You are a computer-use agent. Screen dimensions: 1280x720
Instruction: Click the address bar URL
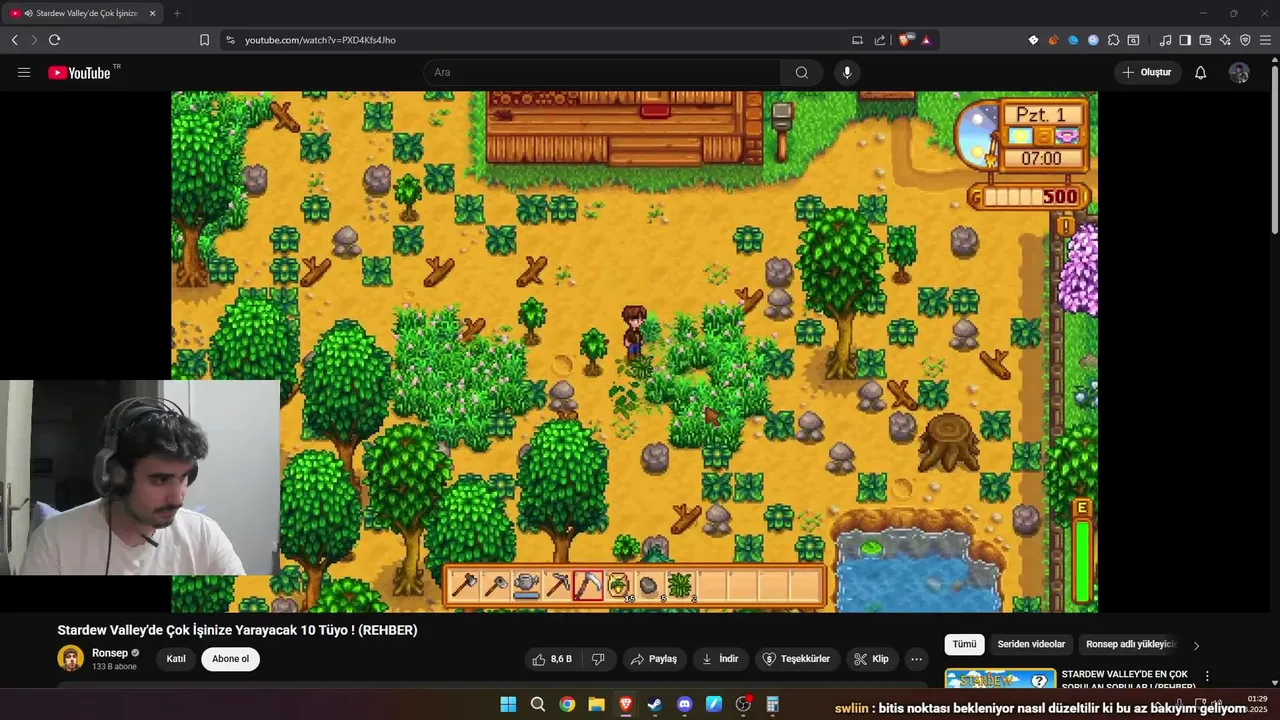tap(320, 40)
